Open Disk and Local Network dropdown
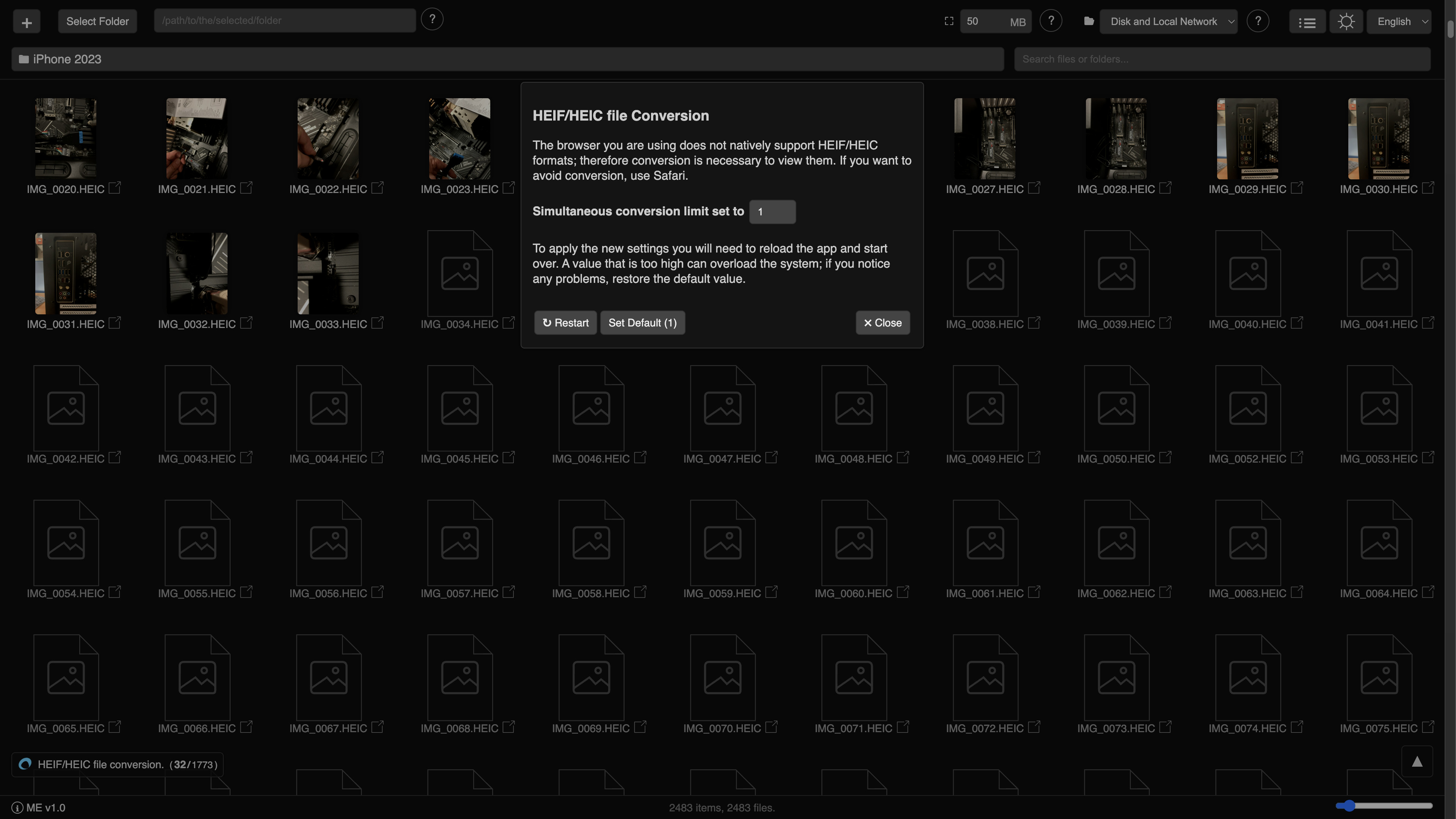Viewport: 1456px width, 819px height. tap(1168, 22)
